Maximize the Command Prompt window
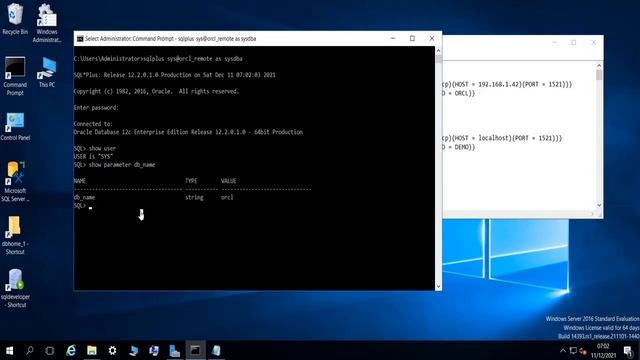This screenshot has height=360, width=640. pyautogui.click(x=412, y=38)
